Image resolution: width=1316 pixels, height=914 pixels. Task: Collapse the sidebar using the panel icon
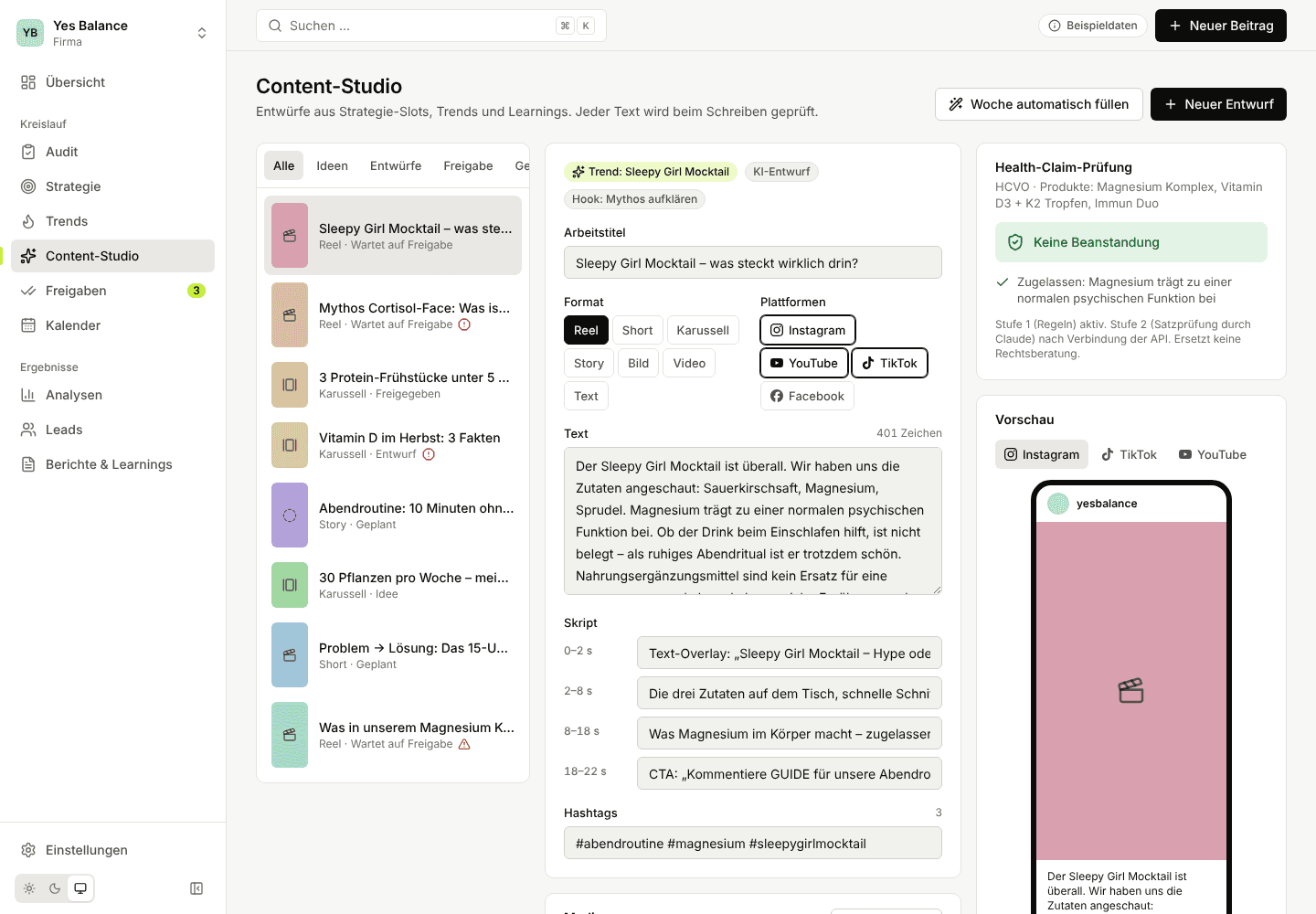[196, 888]
